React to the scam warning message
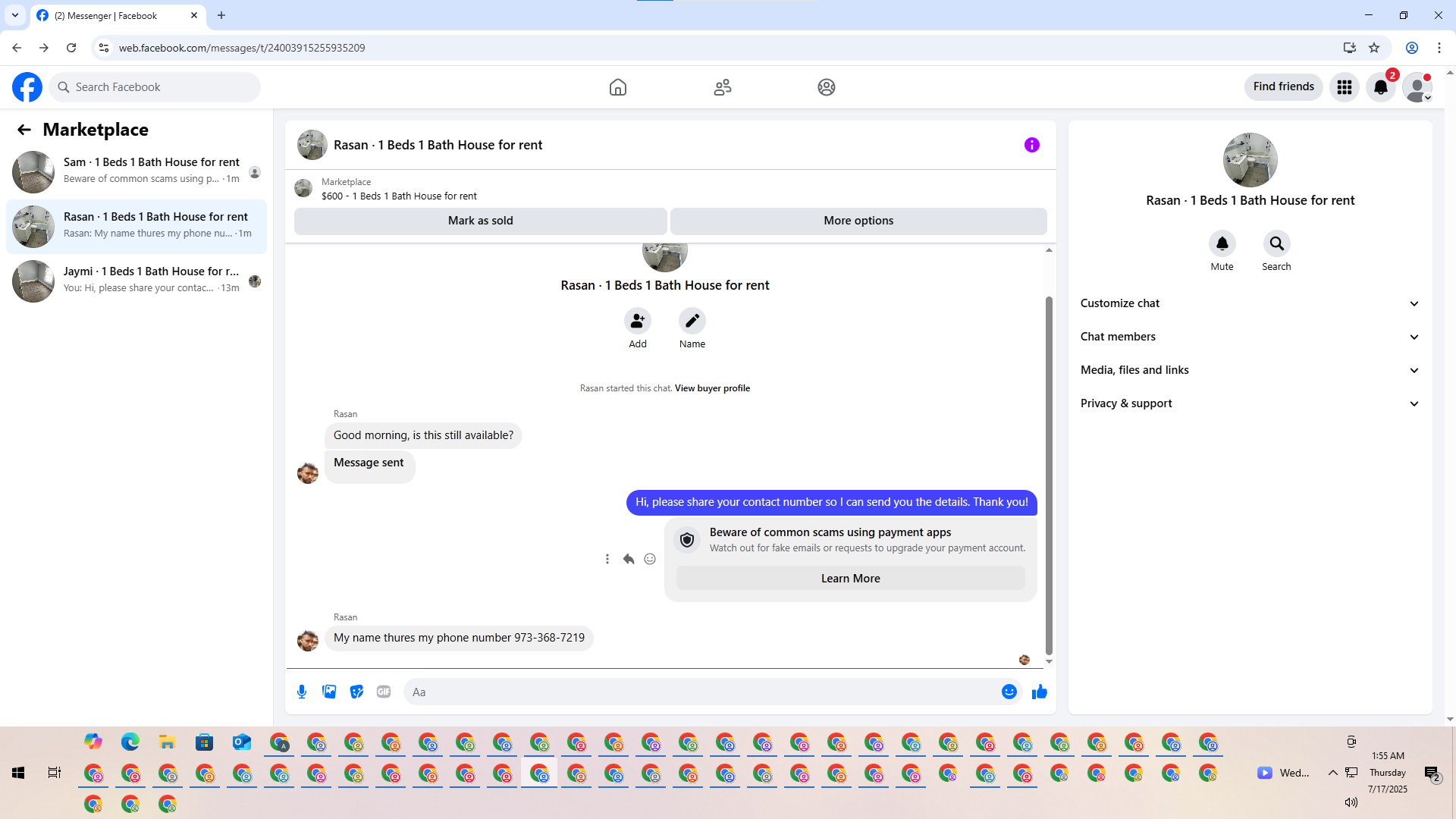The image size is (1456, 819). click(x=650, y=559)
